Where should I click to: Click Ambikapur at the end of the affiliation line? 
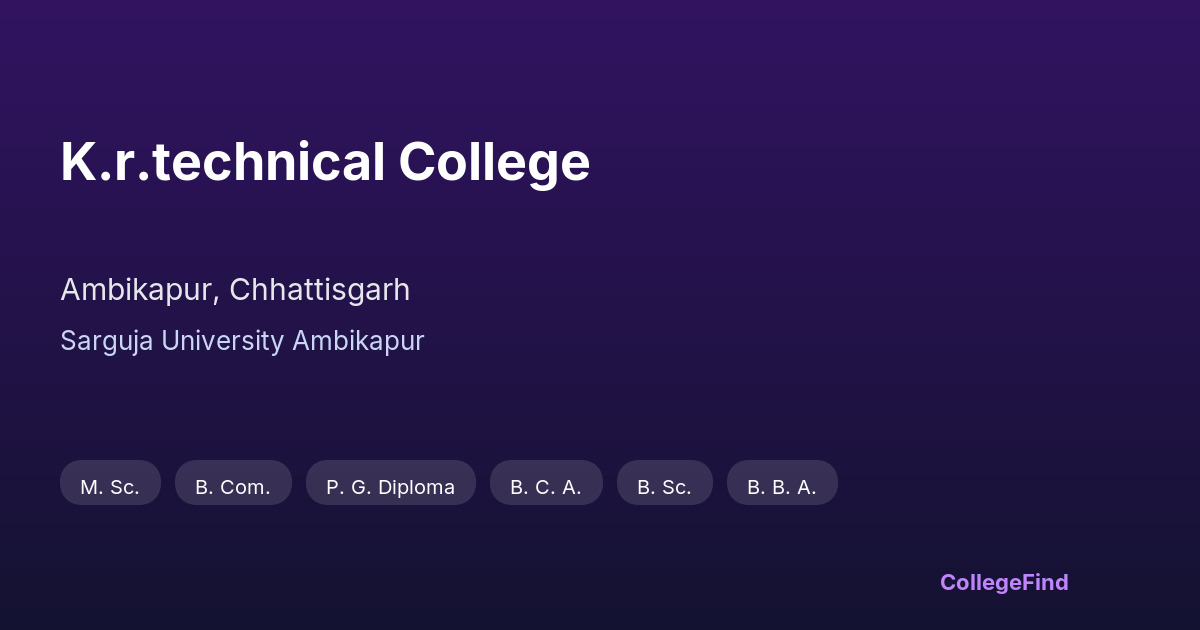358,341
